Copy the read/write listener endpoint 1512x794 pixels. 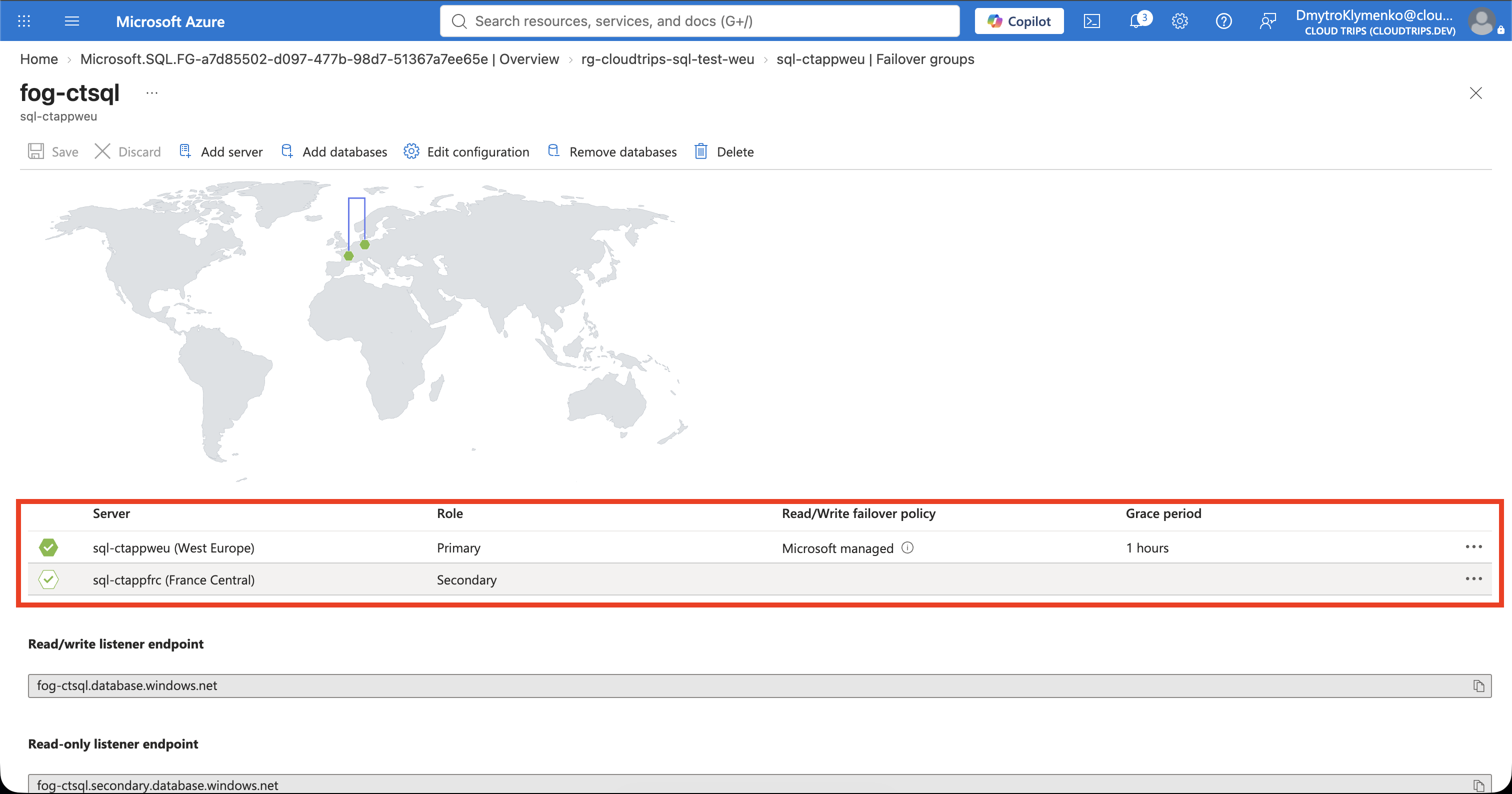[x=1478, y=686]
